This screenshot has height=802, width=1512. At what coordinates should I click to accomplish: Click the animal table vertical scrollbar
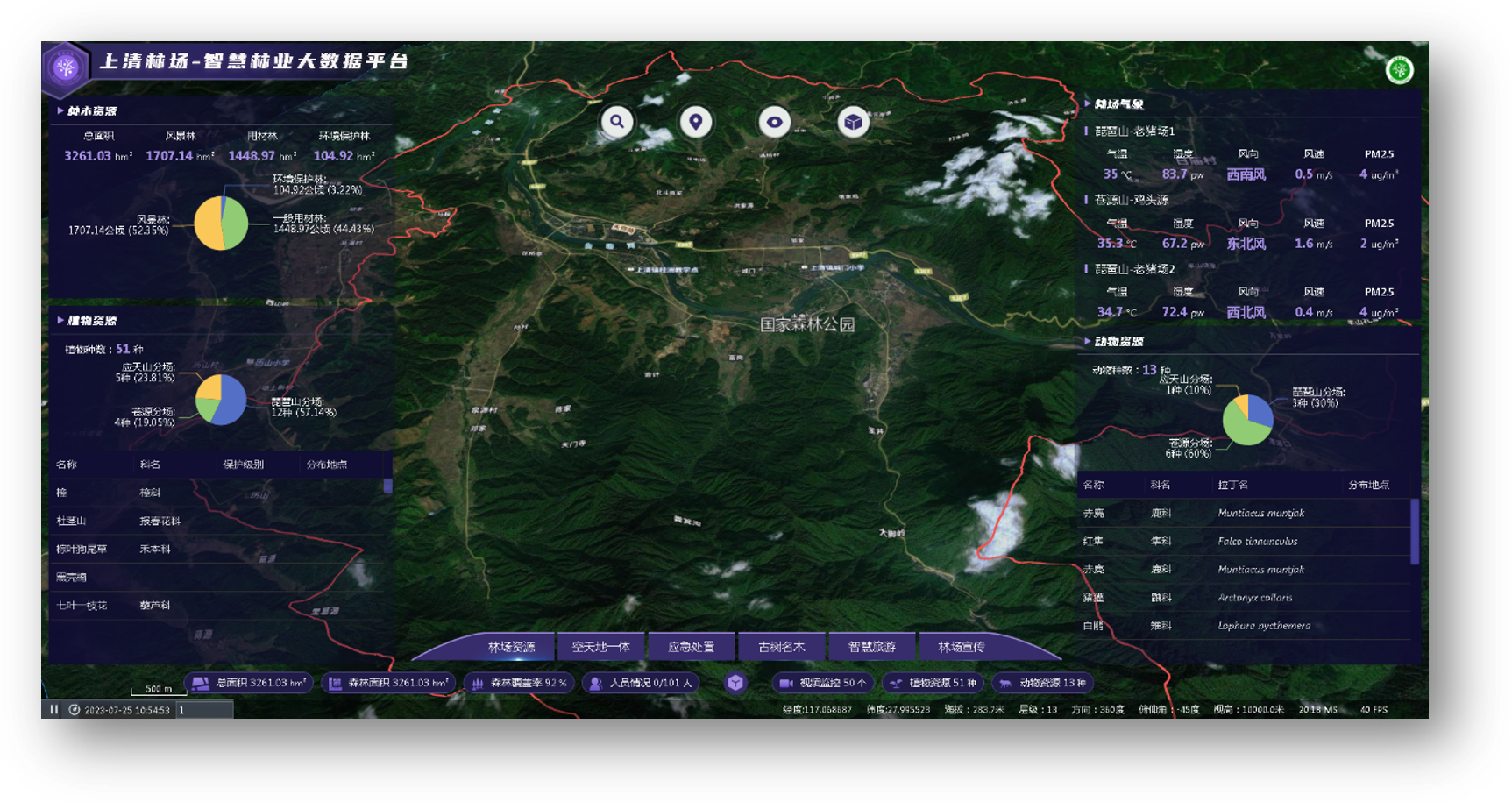click(x=1414, y=530)
